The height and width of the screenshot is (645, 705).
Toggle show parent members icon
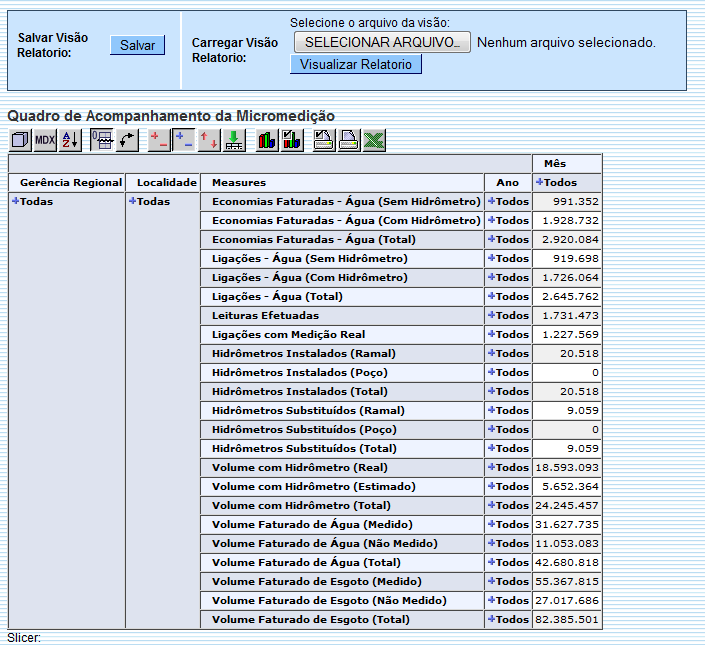(102, 140)
